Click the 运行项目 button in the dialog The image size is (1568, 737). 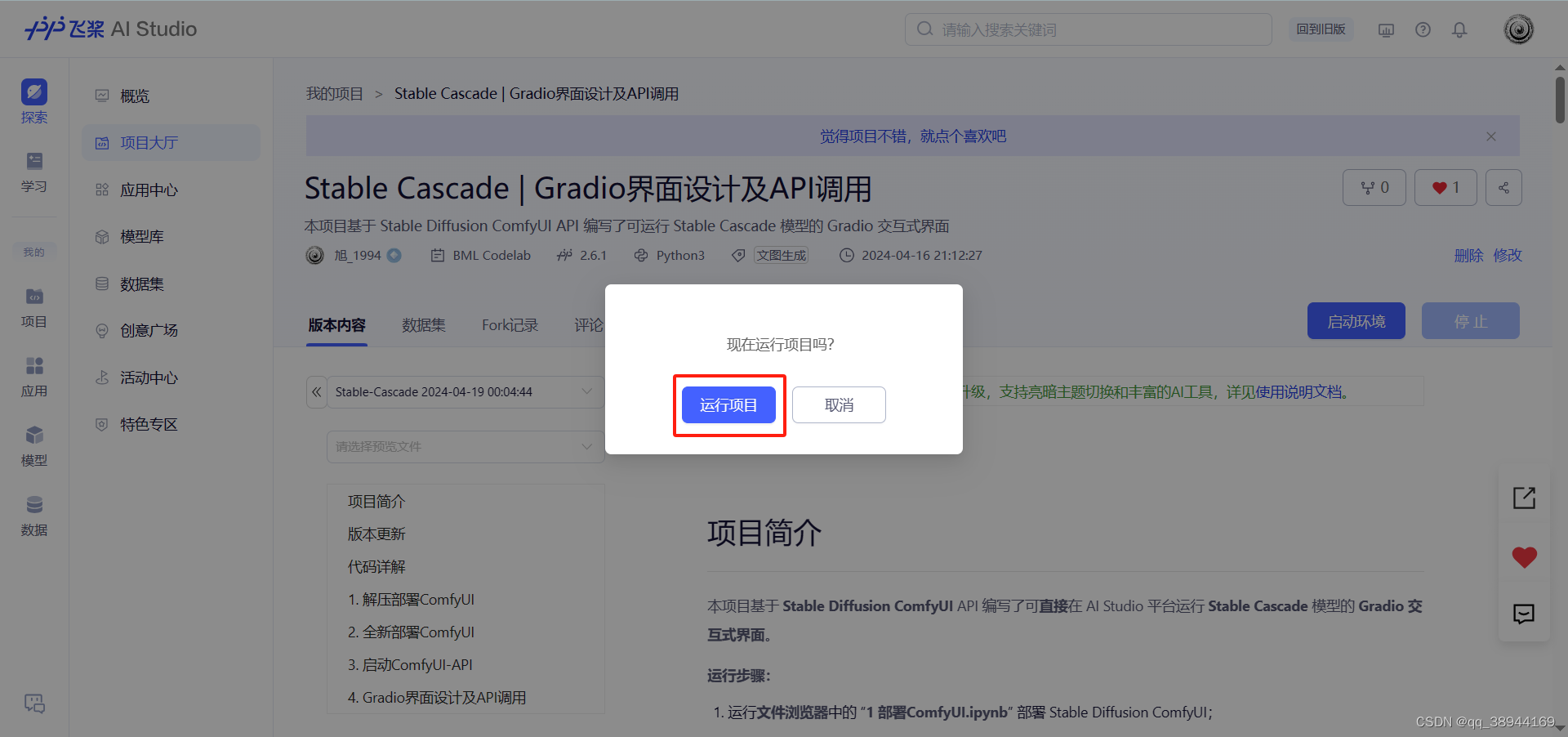728,404
